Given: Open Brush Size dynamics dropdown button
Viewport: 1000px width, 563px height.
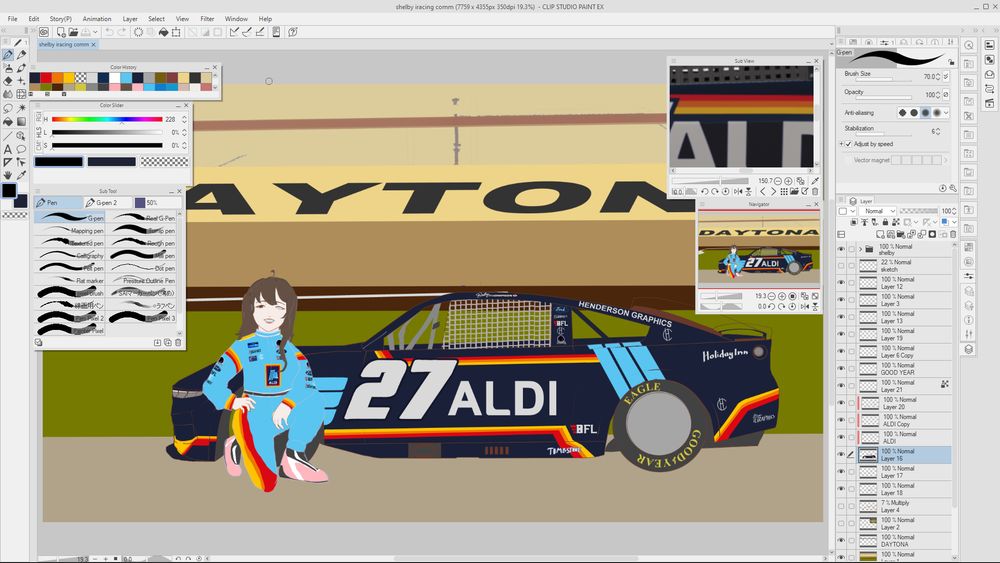Looking at the screenshot, I should tap(946, 77).
